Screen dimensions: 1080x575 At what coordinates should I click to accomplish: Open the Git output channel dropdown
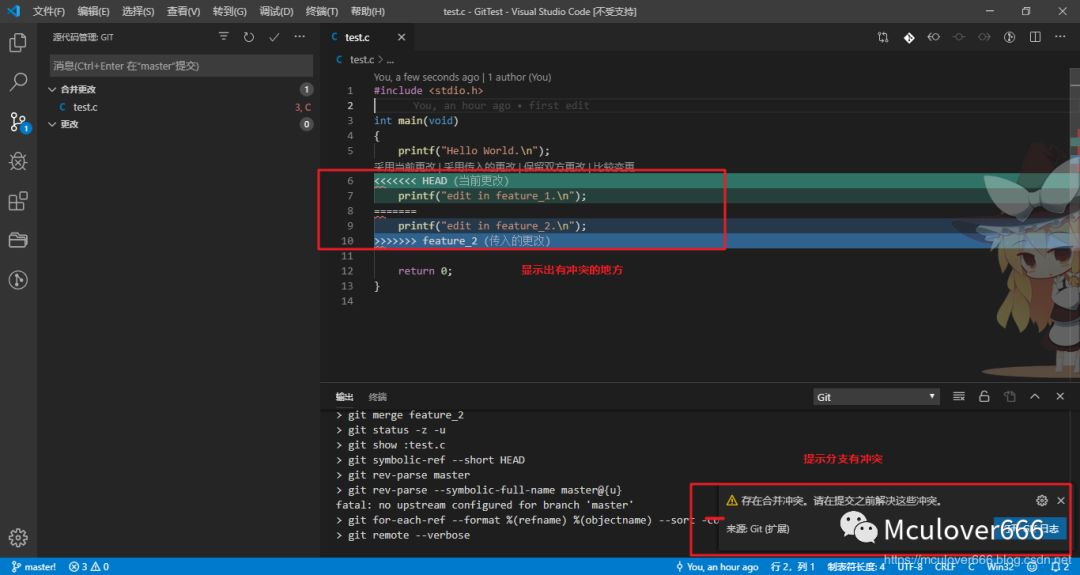click(876, 397)
